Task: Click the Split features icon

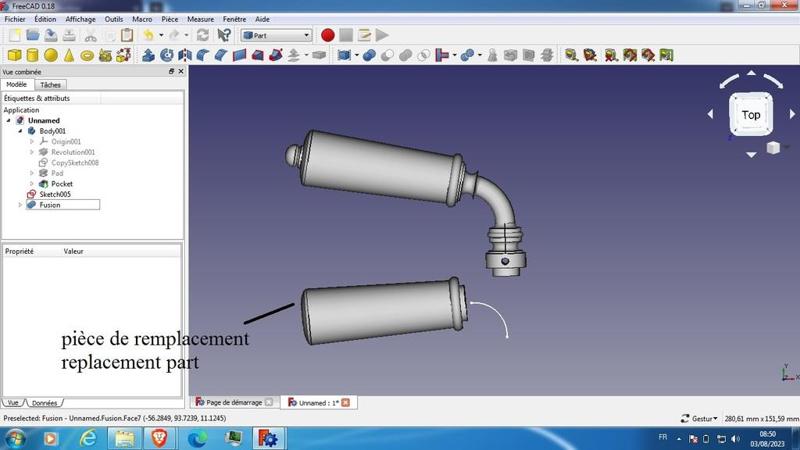Action: click(467, 55)
